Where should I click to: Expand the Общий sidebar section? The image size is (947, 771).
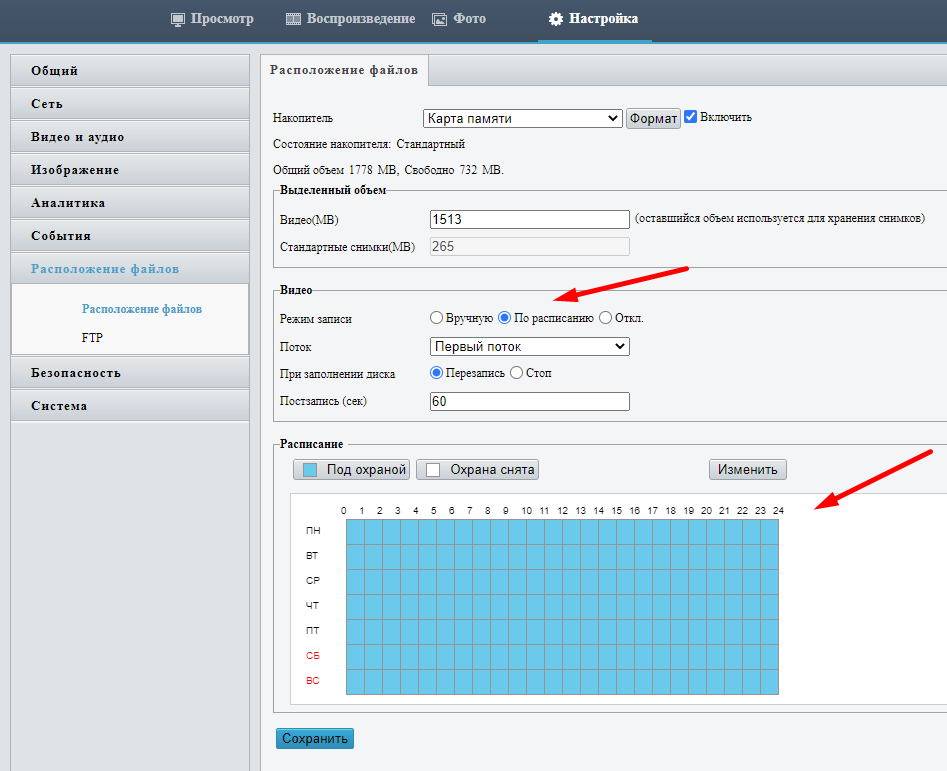130,71
